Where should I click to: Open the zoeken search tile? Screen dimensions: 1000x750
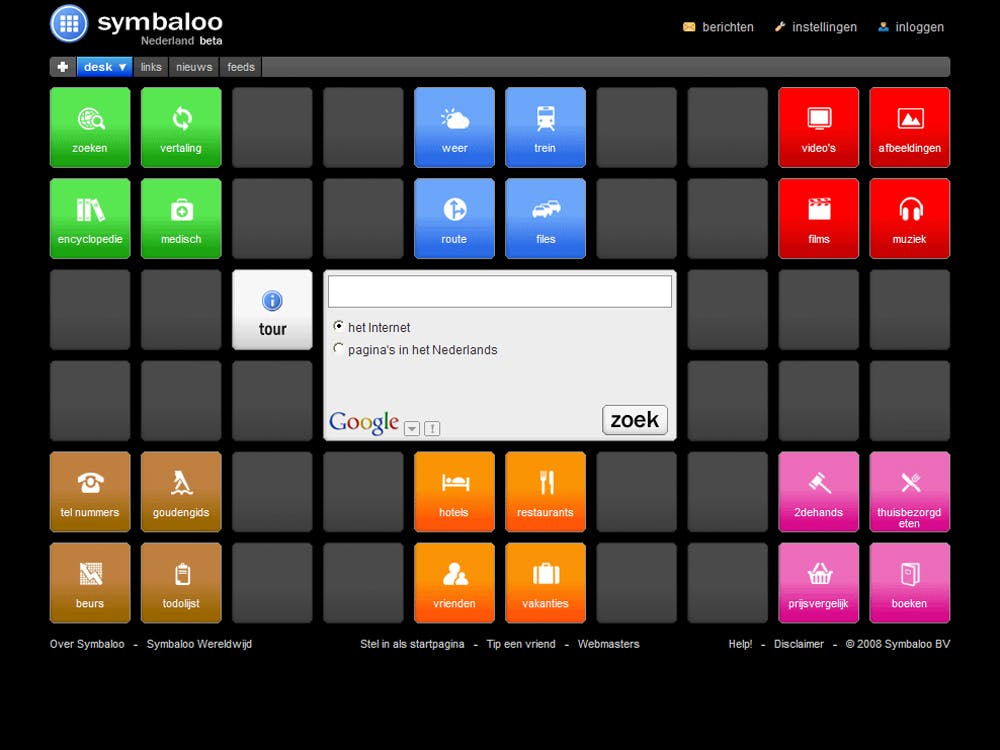(90, 128)
